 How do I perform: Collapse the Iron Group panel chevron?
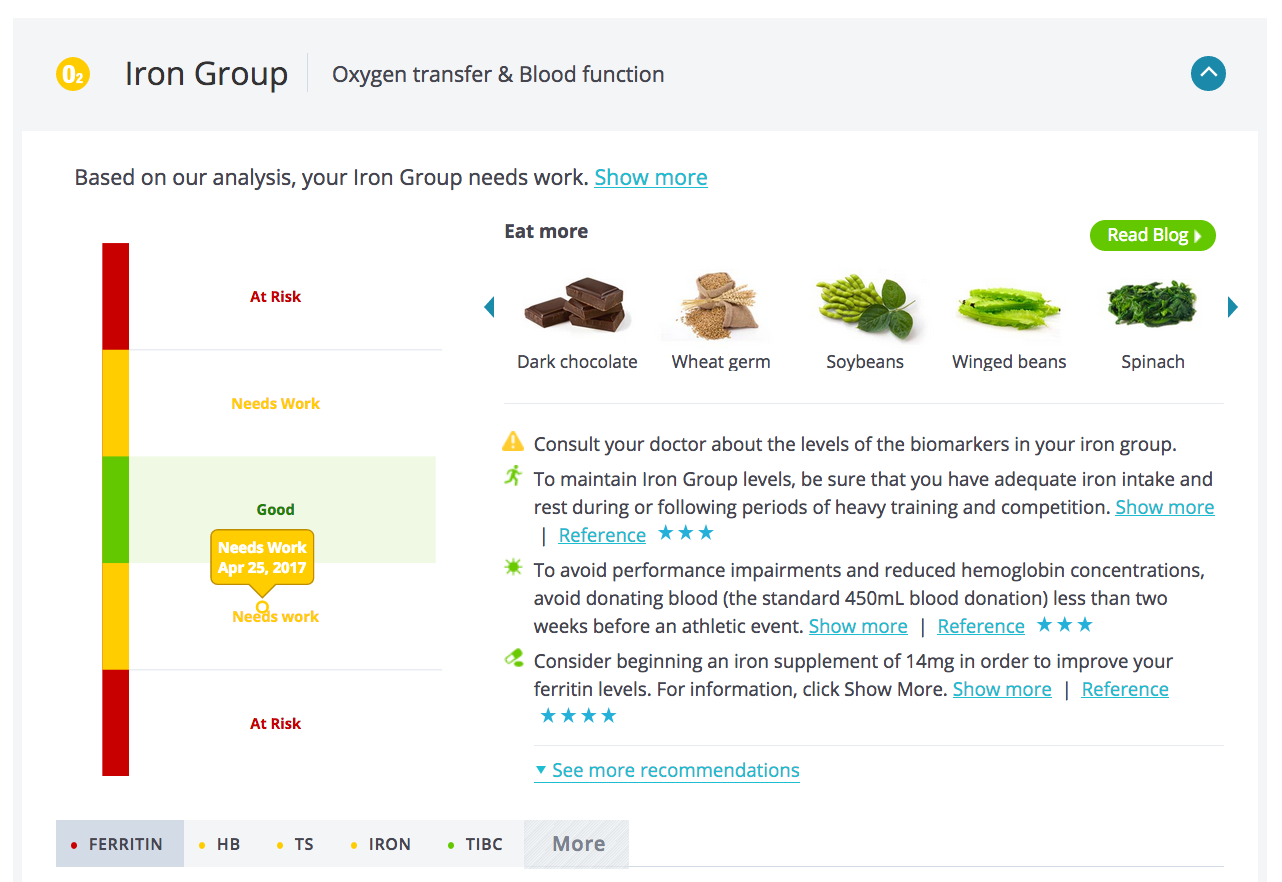[1208, 73]
